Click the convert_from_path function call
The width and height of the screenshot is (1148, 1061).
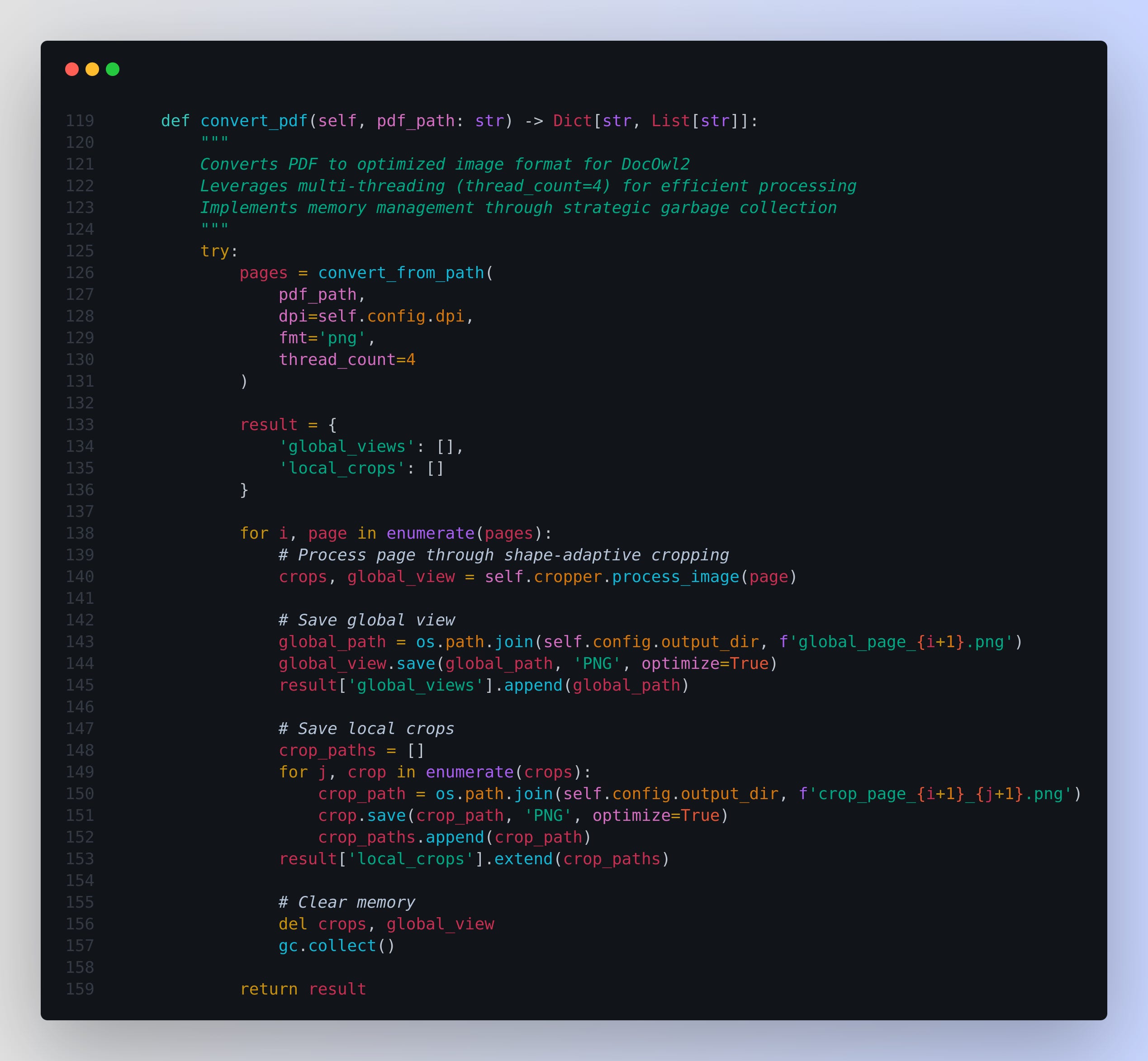pyautogui.click(x=401, y=273)
